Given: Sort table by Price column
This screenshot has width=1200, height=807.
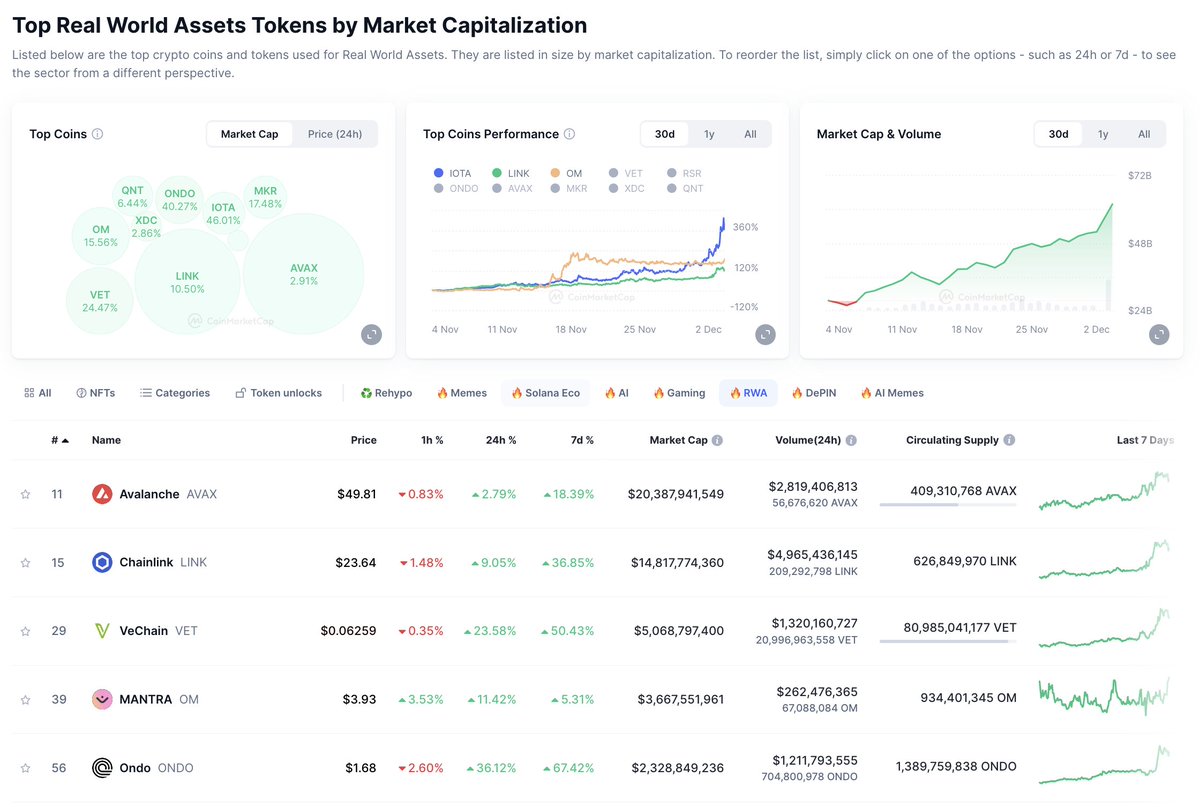Looking at the screenshot, I should click(x=363, y=440).
